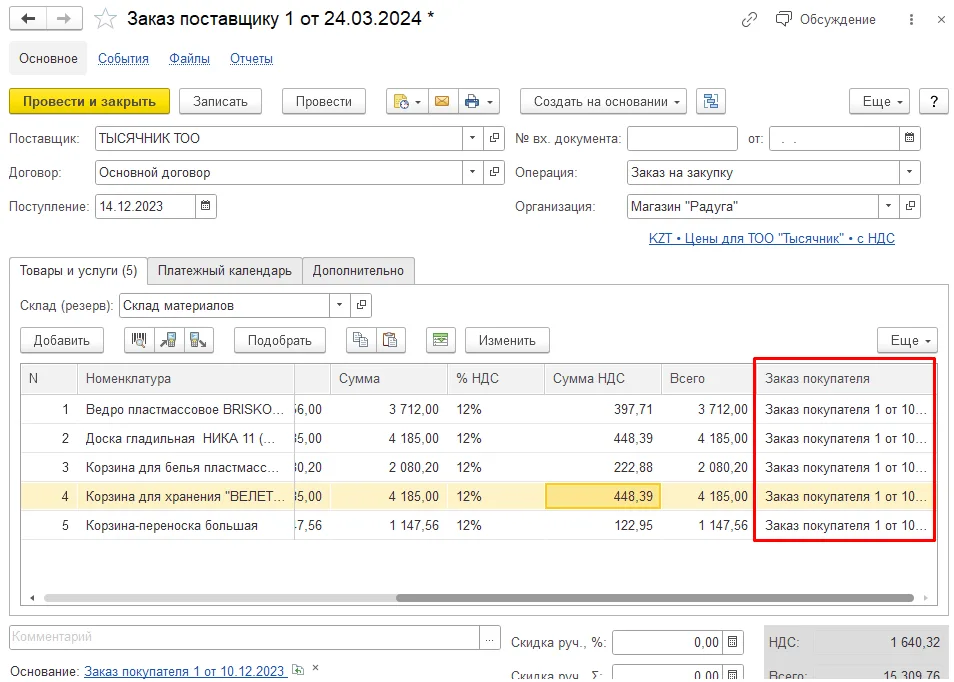This screenshot has height=682, width=954.
Task: Paste rows with the clipboard icon in the table toolbar
Action: pos(390,340)
